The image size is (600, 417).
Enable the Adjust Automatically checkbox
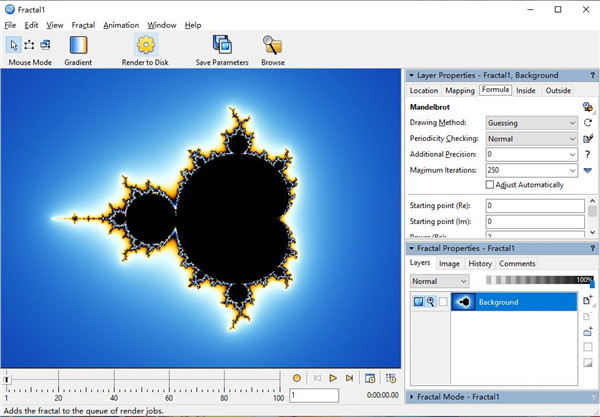489,185
